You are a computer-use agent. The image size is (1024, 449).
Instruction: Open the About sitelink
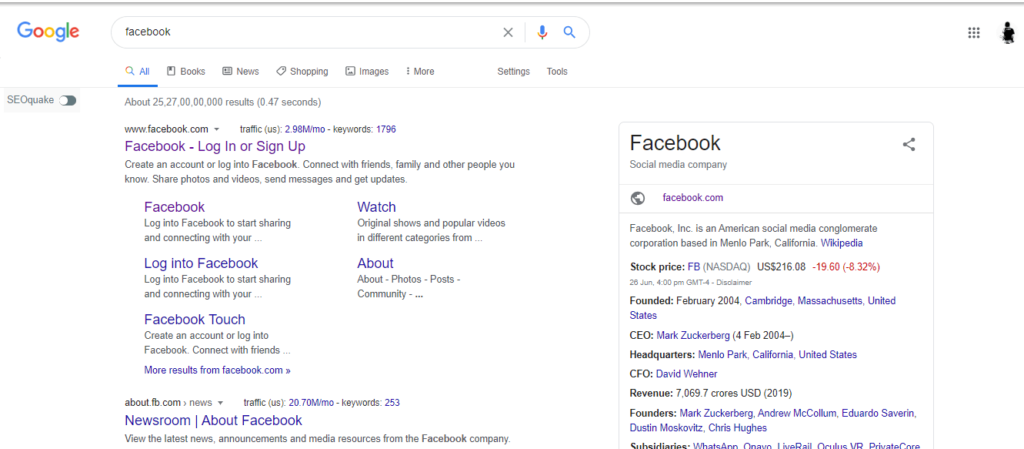[x=375, y=263]
